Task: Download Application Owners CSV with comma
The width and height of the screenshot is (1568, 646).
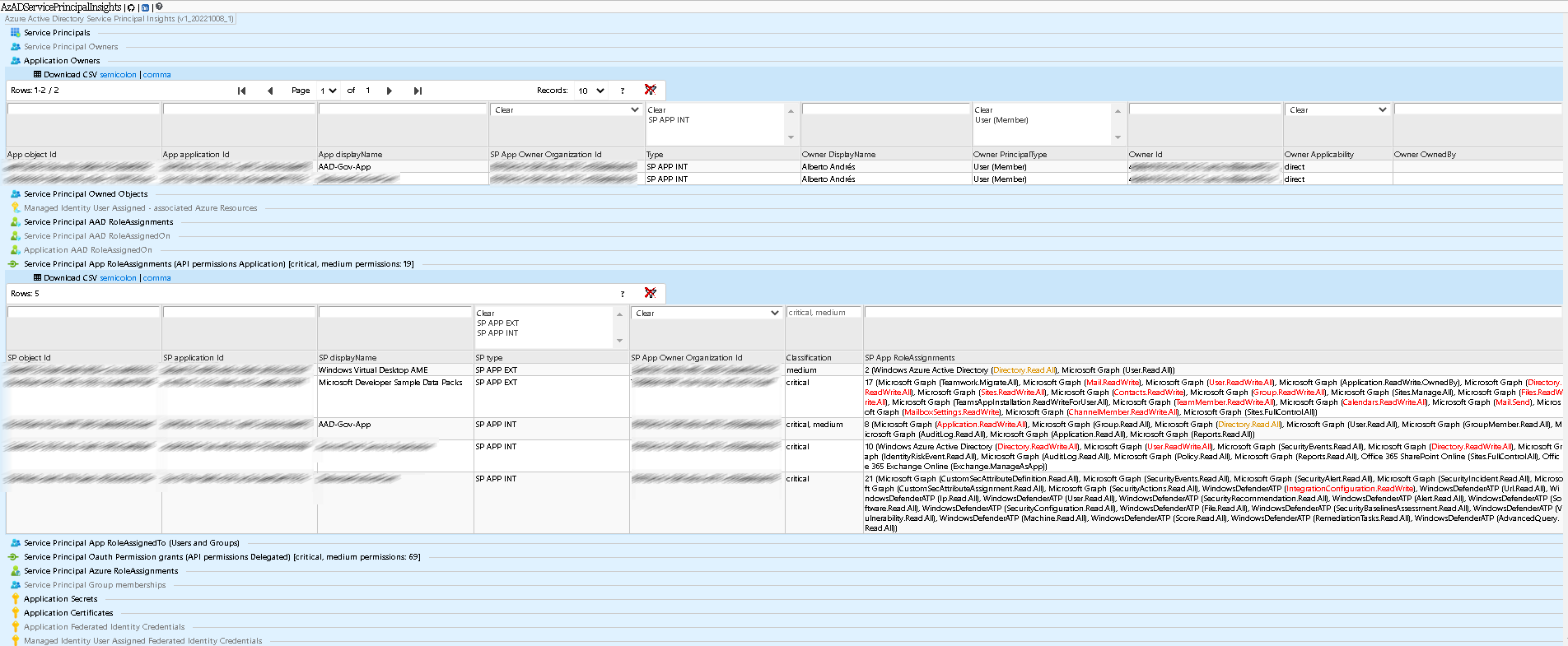Action: (156, 75)
